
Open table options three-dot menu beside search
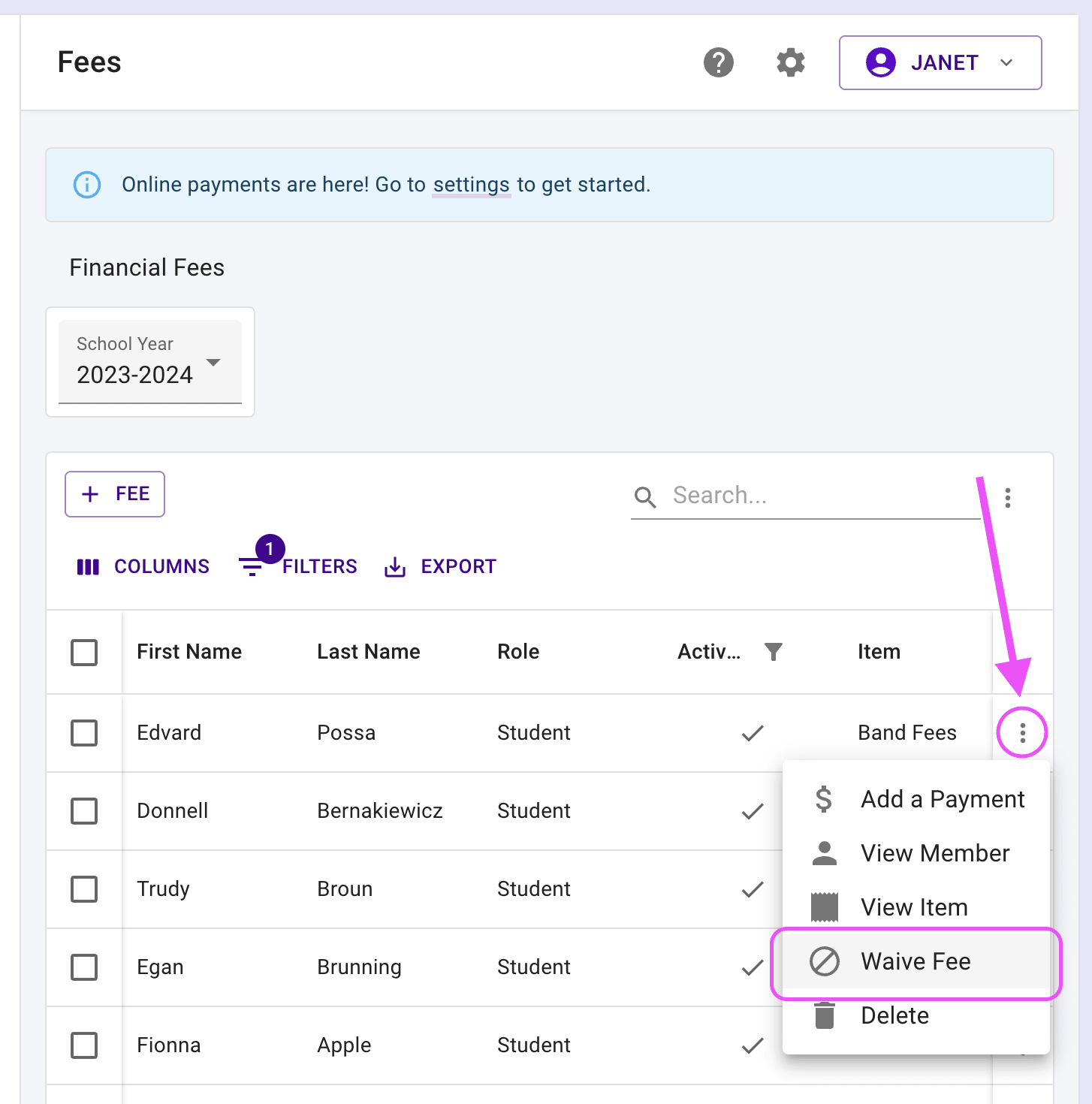point(1007,497)
